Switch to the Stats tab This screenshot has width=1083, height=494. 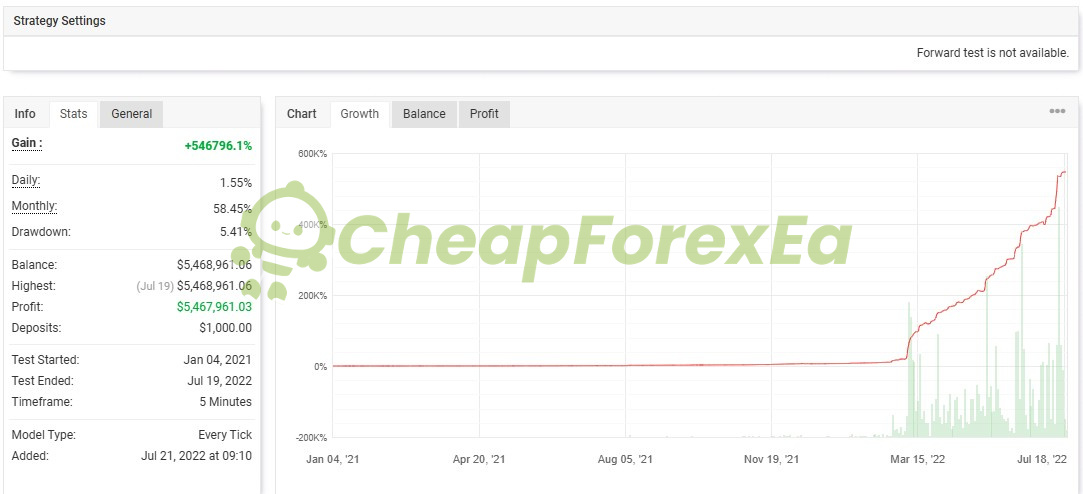[x=73, y=114]
